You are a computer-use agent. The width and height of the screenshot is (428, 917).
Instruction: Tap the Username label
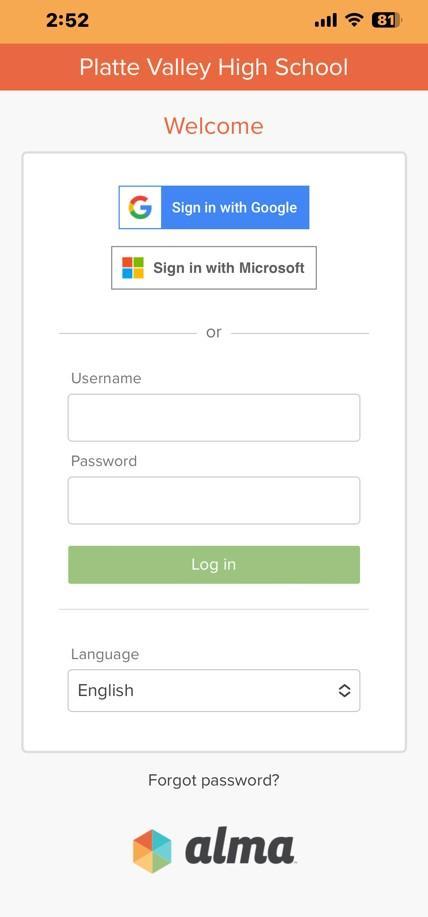point(106,378)
